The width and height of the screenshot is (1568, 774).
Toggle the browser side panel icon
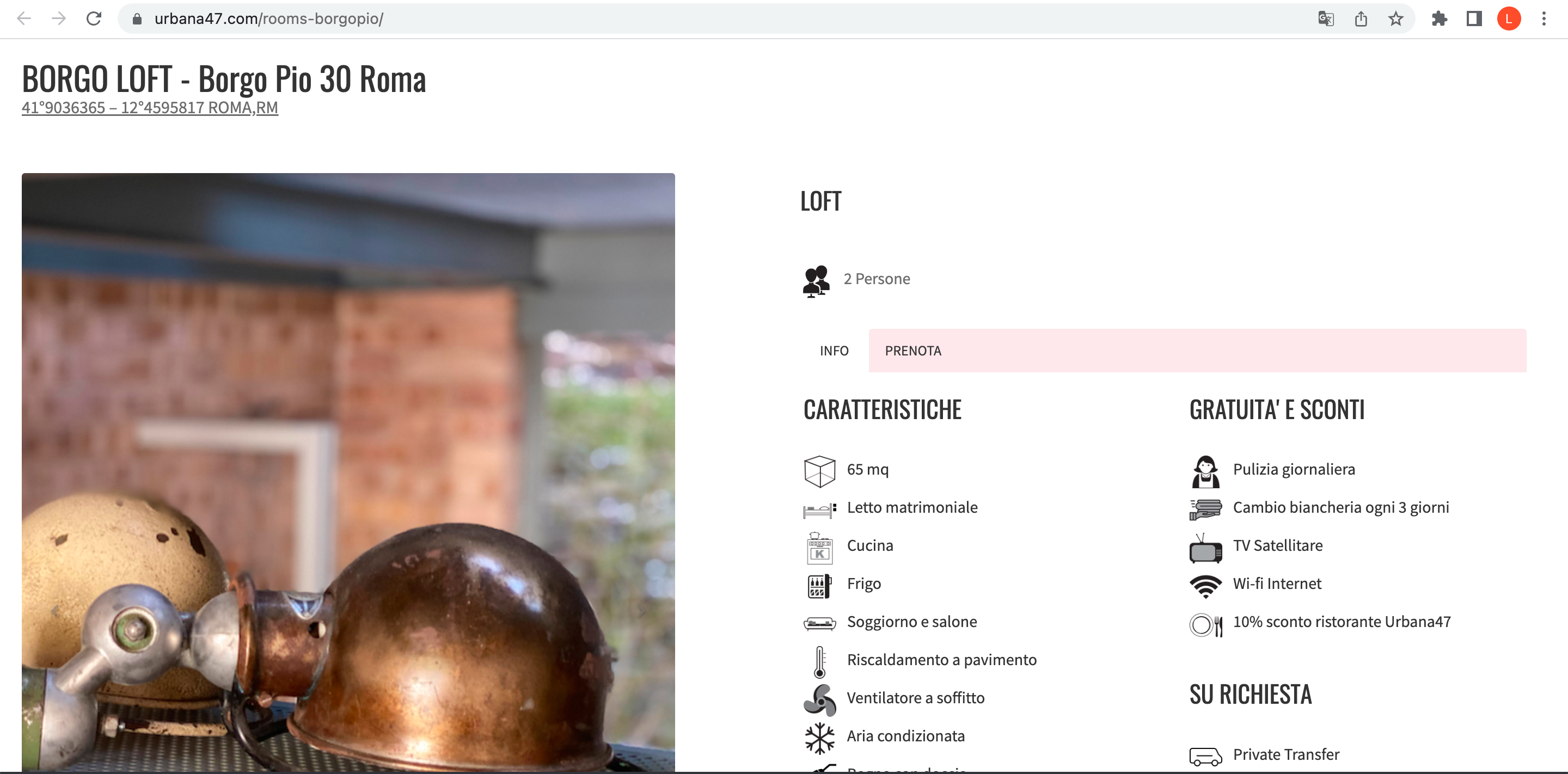[x=1474, y=19]
